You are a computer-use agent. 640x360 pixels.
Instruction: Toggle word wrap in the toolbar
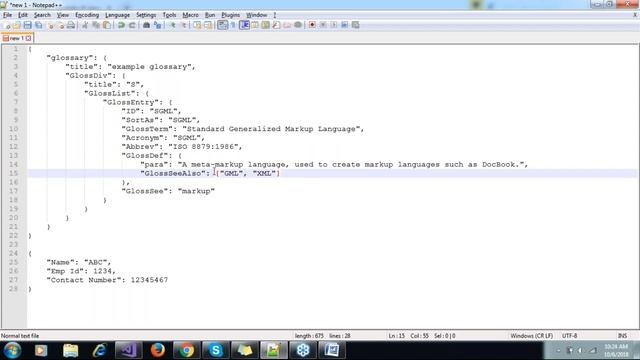click(x=222, y=25)
